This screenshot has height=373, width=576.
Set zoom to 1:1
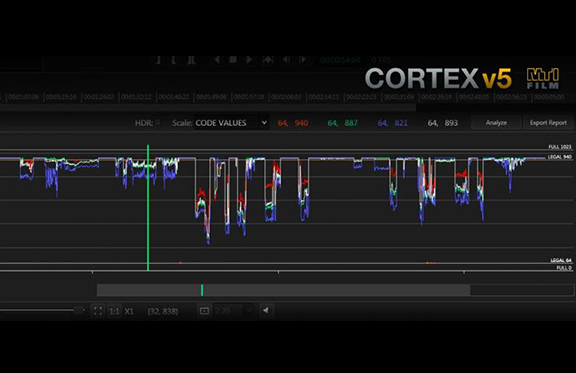pos(114,311)
